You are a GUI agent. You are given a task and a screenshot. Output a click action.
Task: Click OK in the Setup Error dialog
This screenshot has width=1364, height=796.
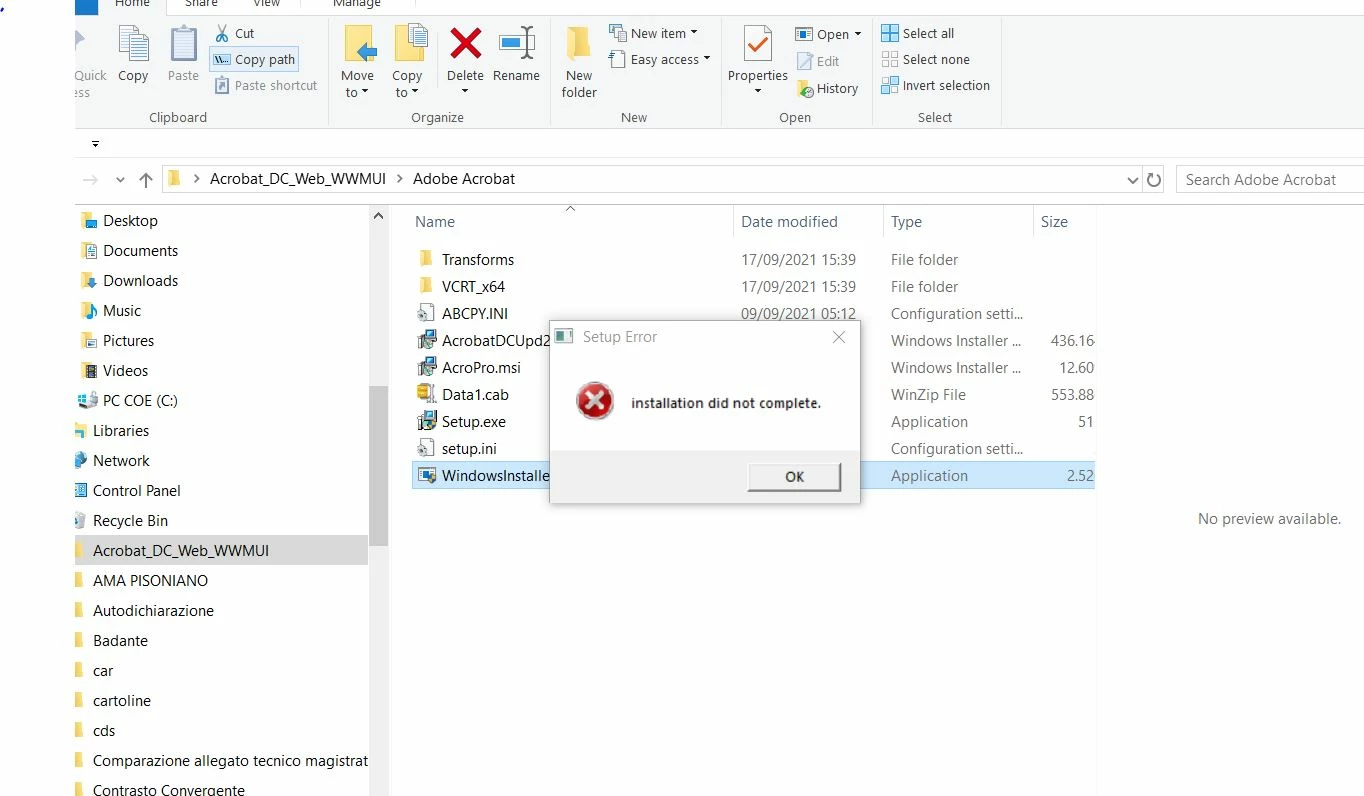coord(794,477)
